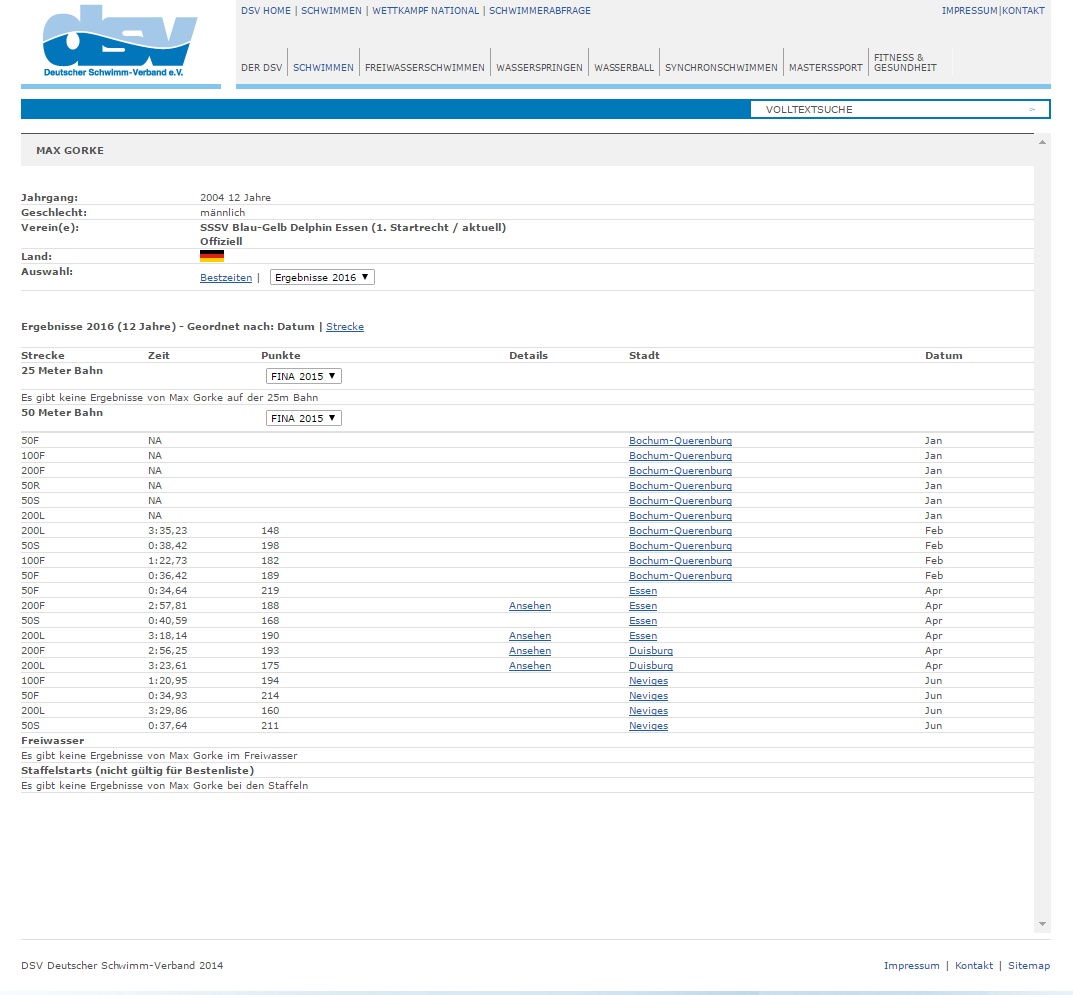Open WETTKAMPF NATIONAL breadcrumb
The width and height of the screenshot is (1073, 995).
click(x=426, y=11)
